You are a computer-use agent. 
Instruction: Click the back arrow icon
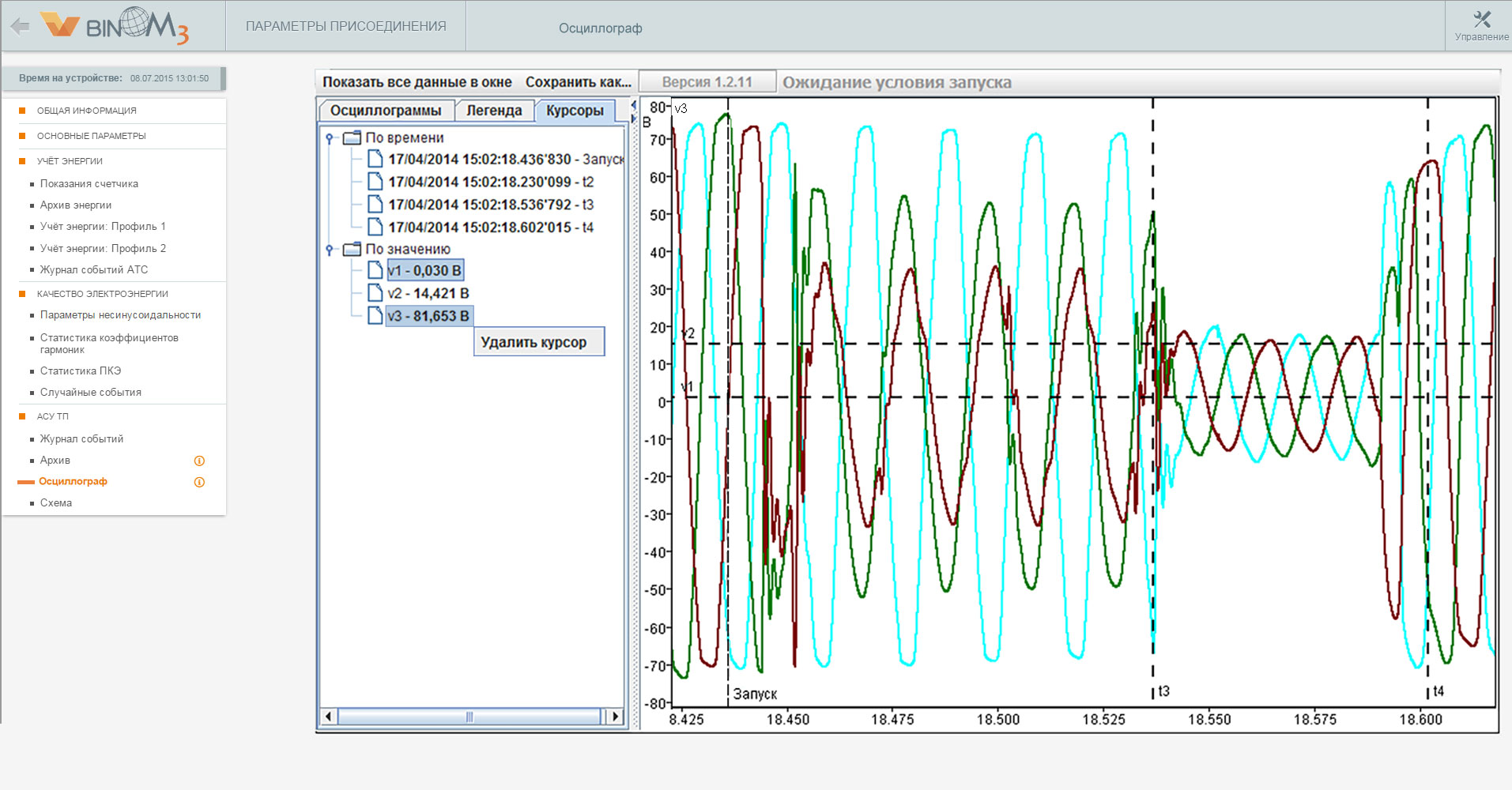click(x=20, y=27)
